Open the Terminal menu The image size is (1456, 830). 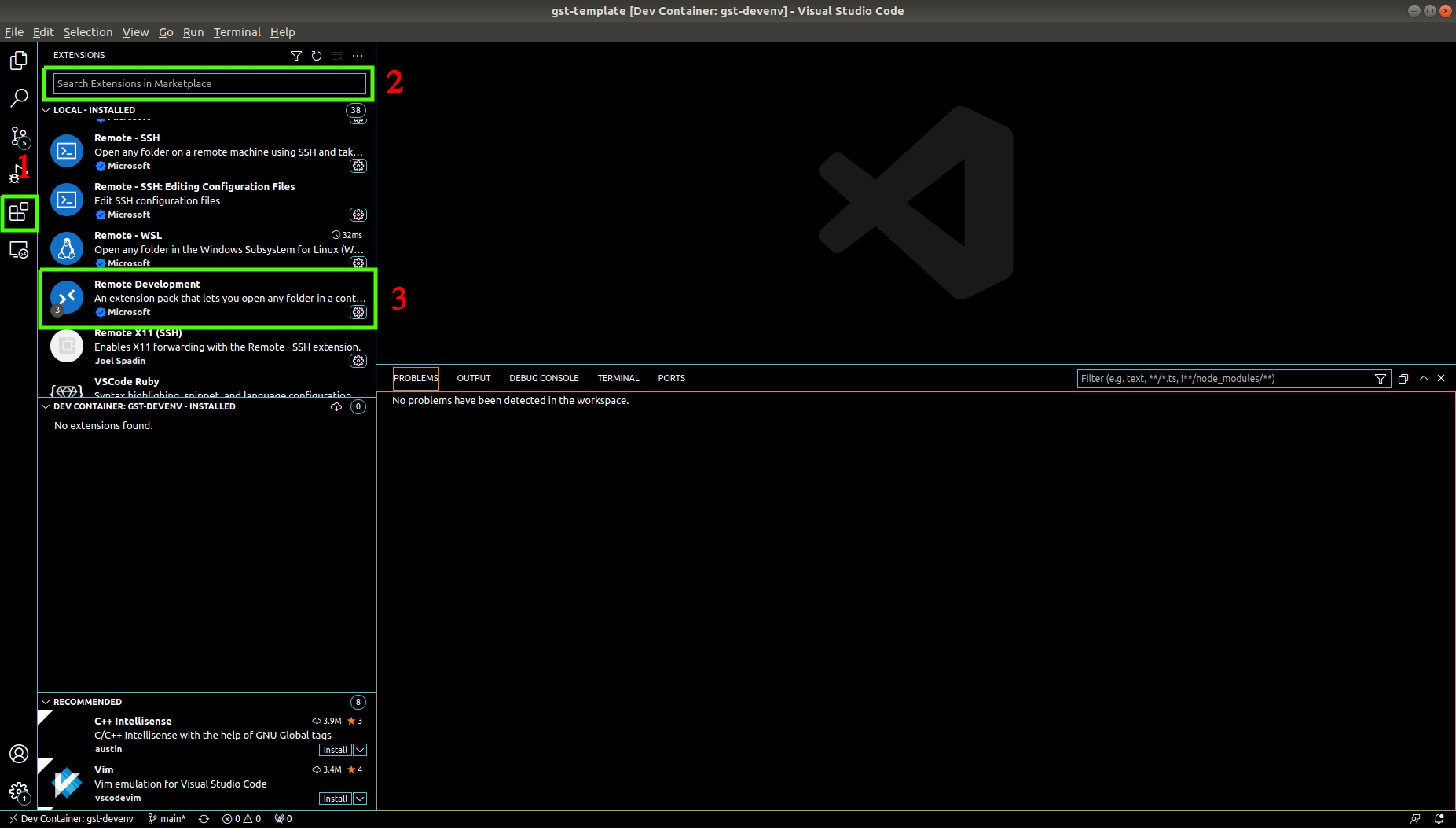tap(237, 32)
